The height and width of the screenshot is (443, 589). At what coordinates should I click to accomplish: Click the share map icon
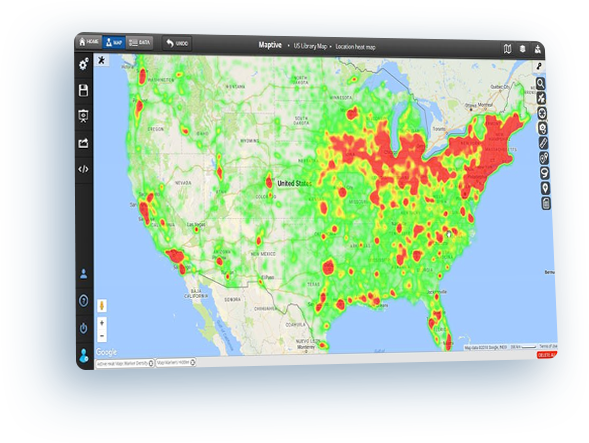coord(83,143)
